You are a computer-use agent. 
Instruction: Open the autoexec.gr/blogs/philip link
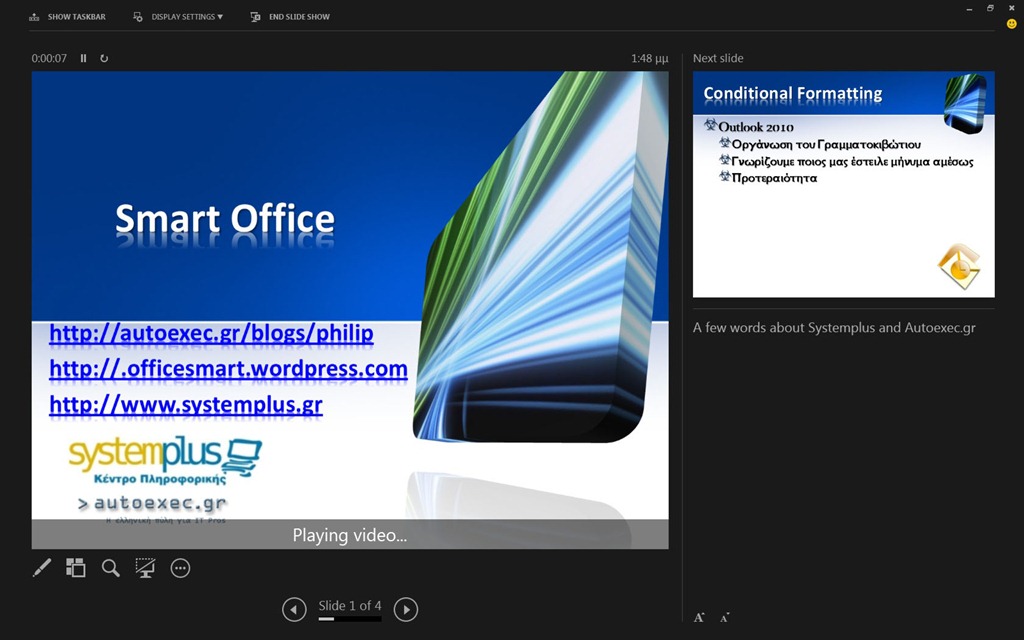(x=211, y=333)
